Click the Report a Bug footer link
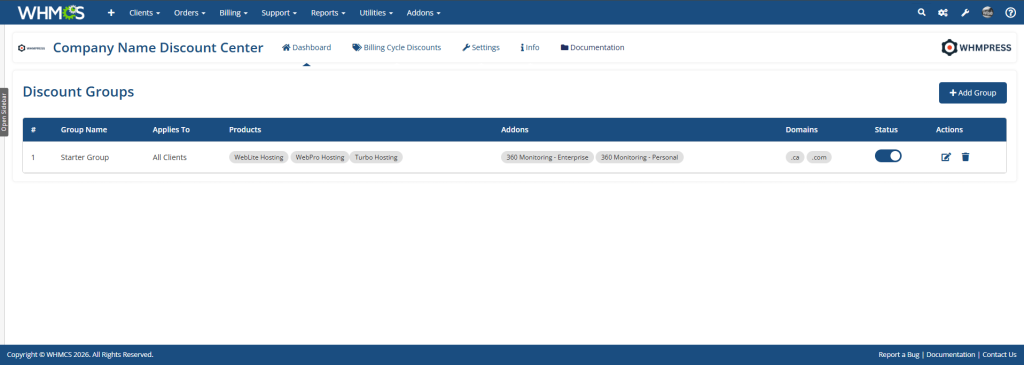This screenshot has width=1024, height=365. click(899, 355)
